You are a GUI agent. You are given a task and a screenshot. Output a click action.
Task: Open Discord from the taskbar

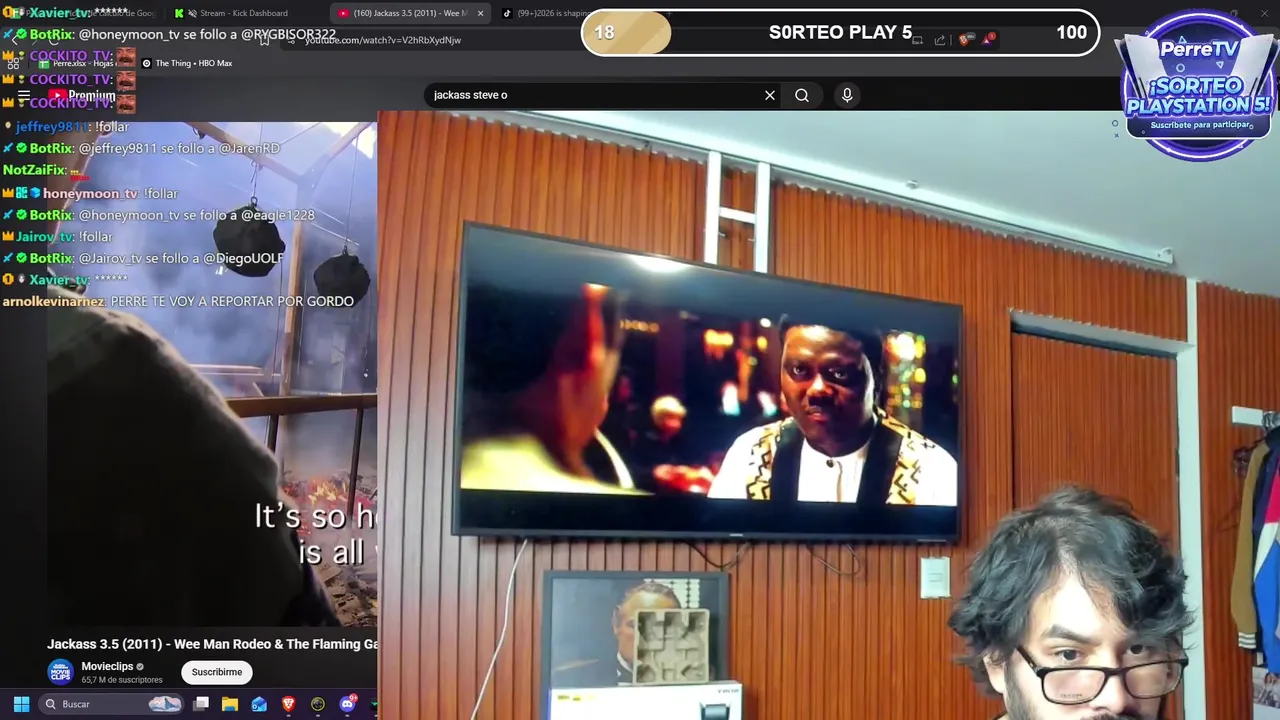(347, 704)
